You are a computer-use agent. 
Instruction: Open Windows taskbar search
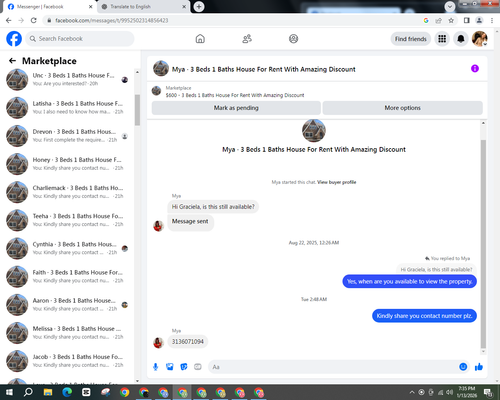point(28,392)
